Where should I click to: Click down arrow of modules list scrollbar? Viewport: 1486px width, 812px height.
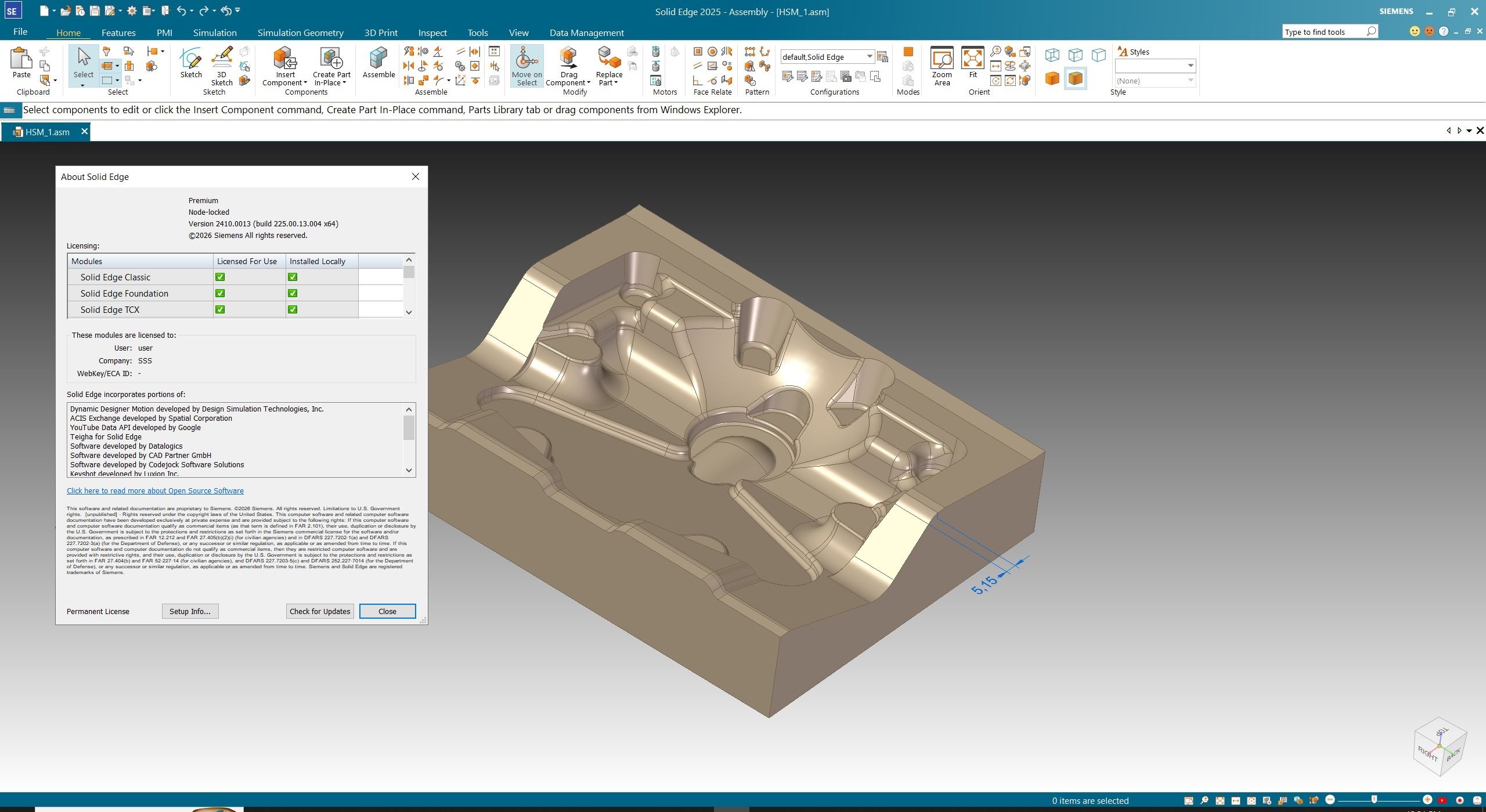[409, 312]
